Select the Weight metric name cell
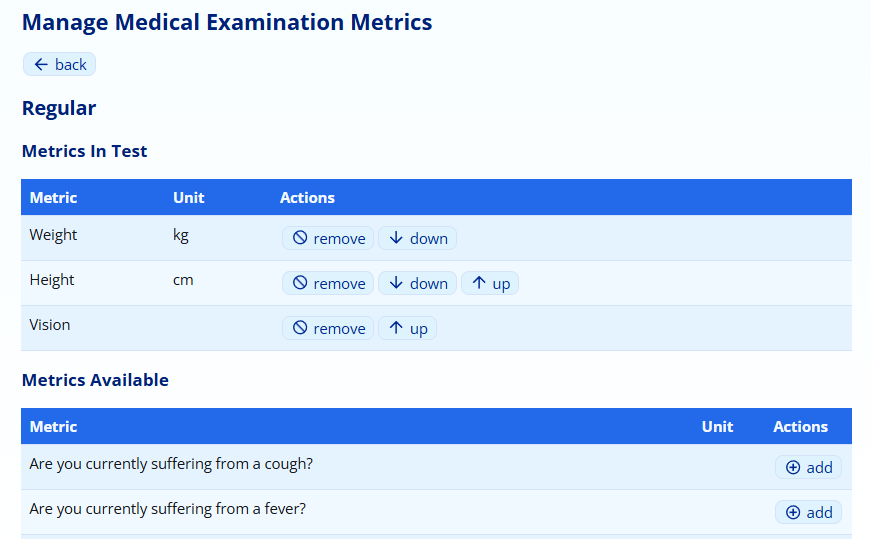This screenshot has height=539, width=871. (53, 235)
